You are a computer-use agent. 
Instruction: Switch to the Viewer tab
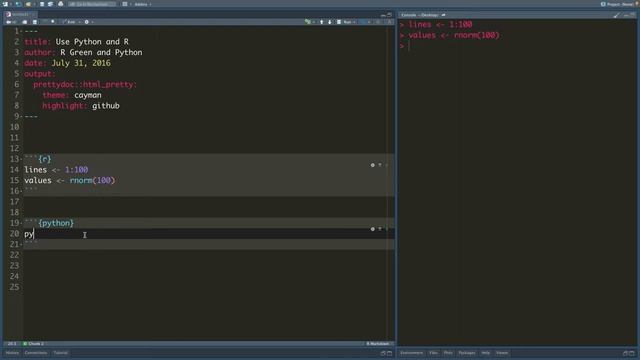coord(502,353)
